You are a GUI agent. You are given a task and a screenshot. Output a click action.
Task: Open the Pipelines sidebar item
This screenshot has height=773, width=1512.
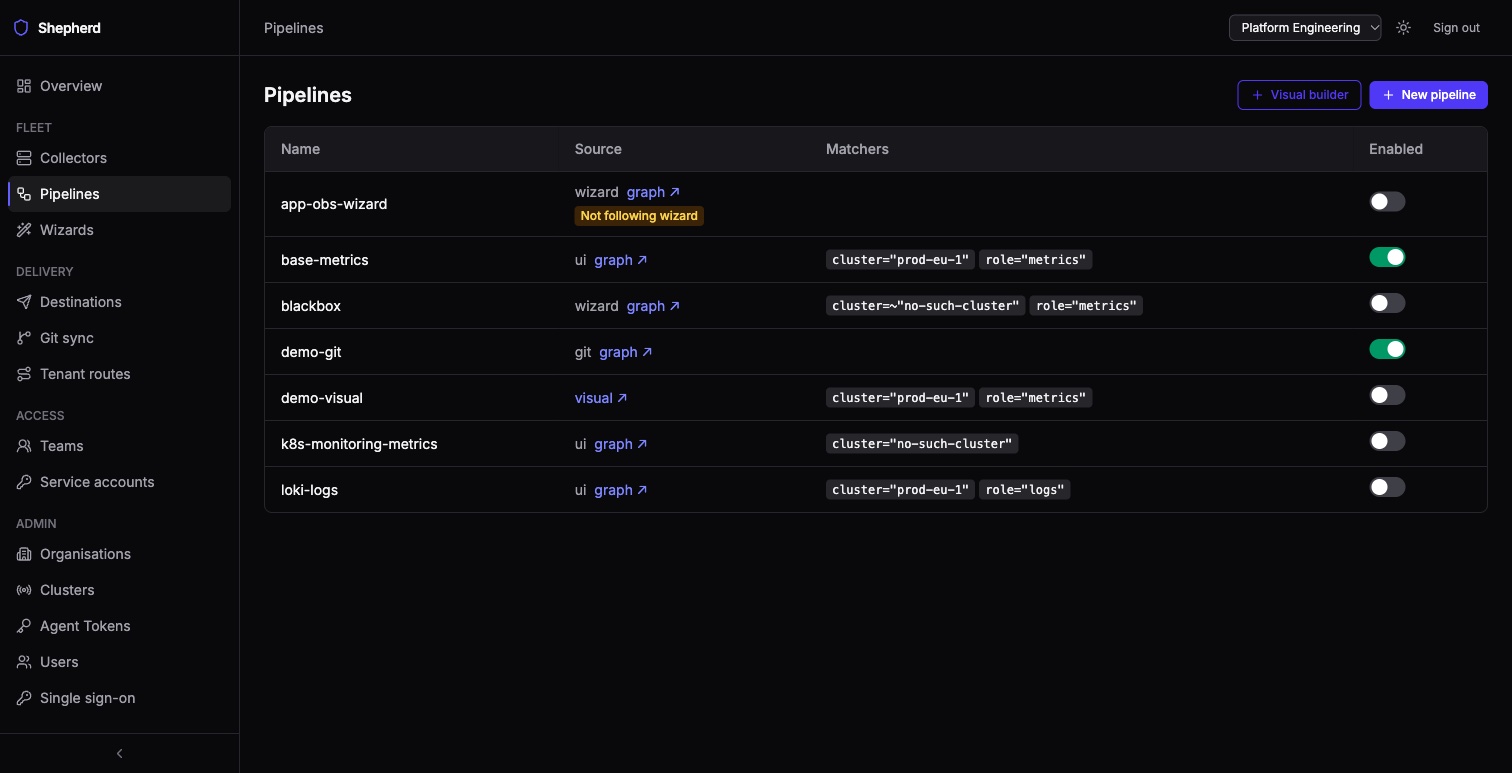[119, 194]
